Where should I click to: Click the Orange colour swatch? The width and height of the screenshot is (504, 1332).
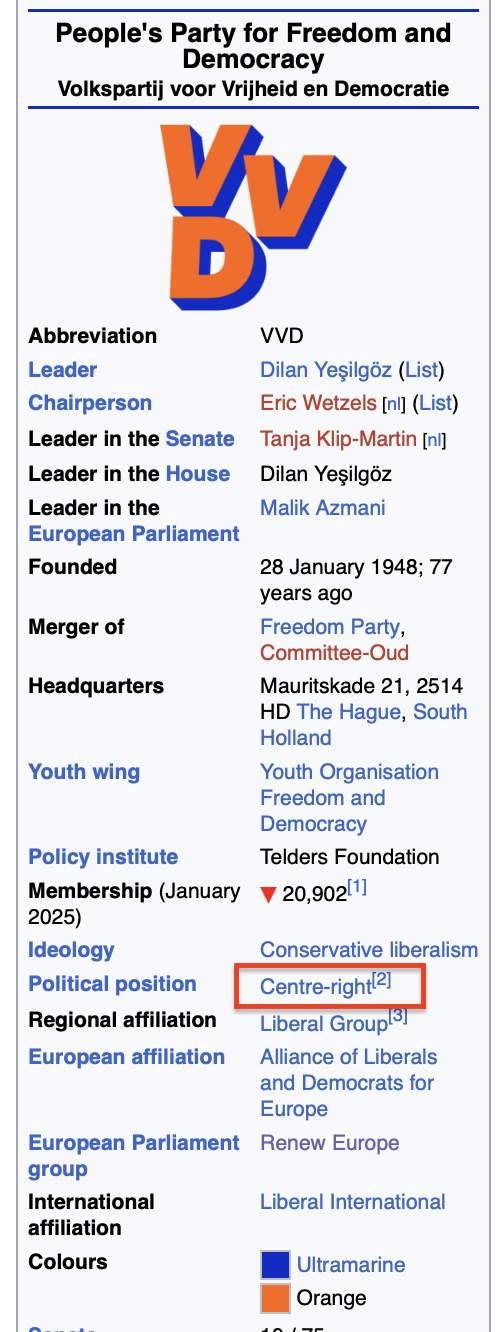(x=275, y=1298)
